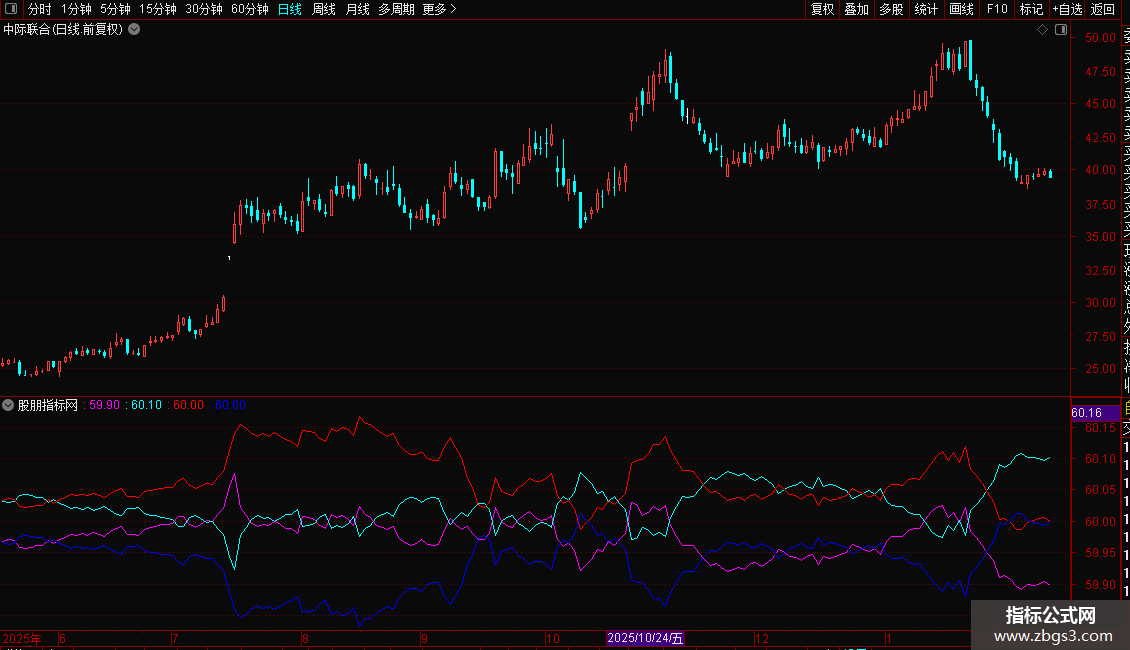Open the 多股 multi-stock view
Screen dimensions: 1130x650
891,9
